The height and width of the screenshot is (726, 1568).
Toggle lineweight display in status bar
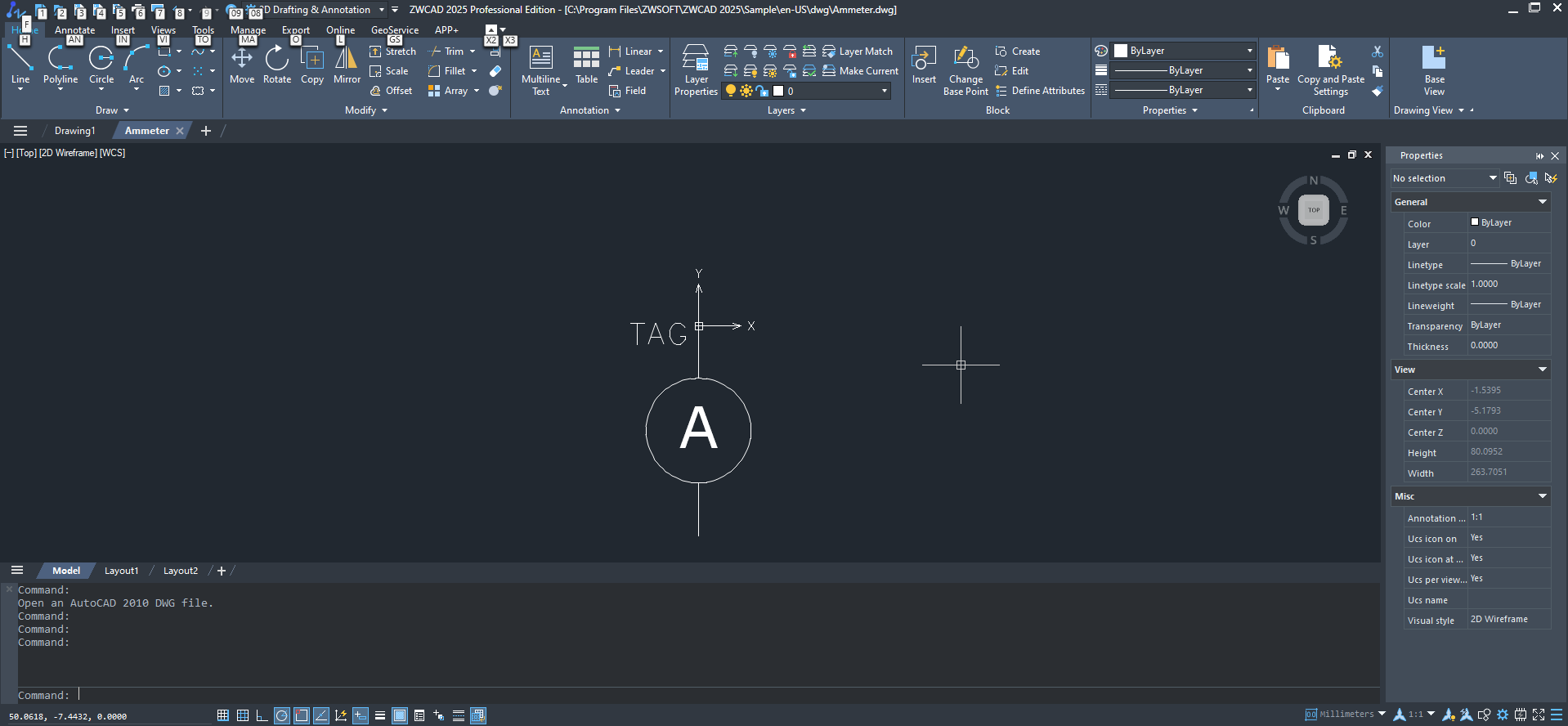tap(380, 715)
